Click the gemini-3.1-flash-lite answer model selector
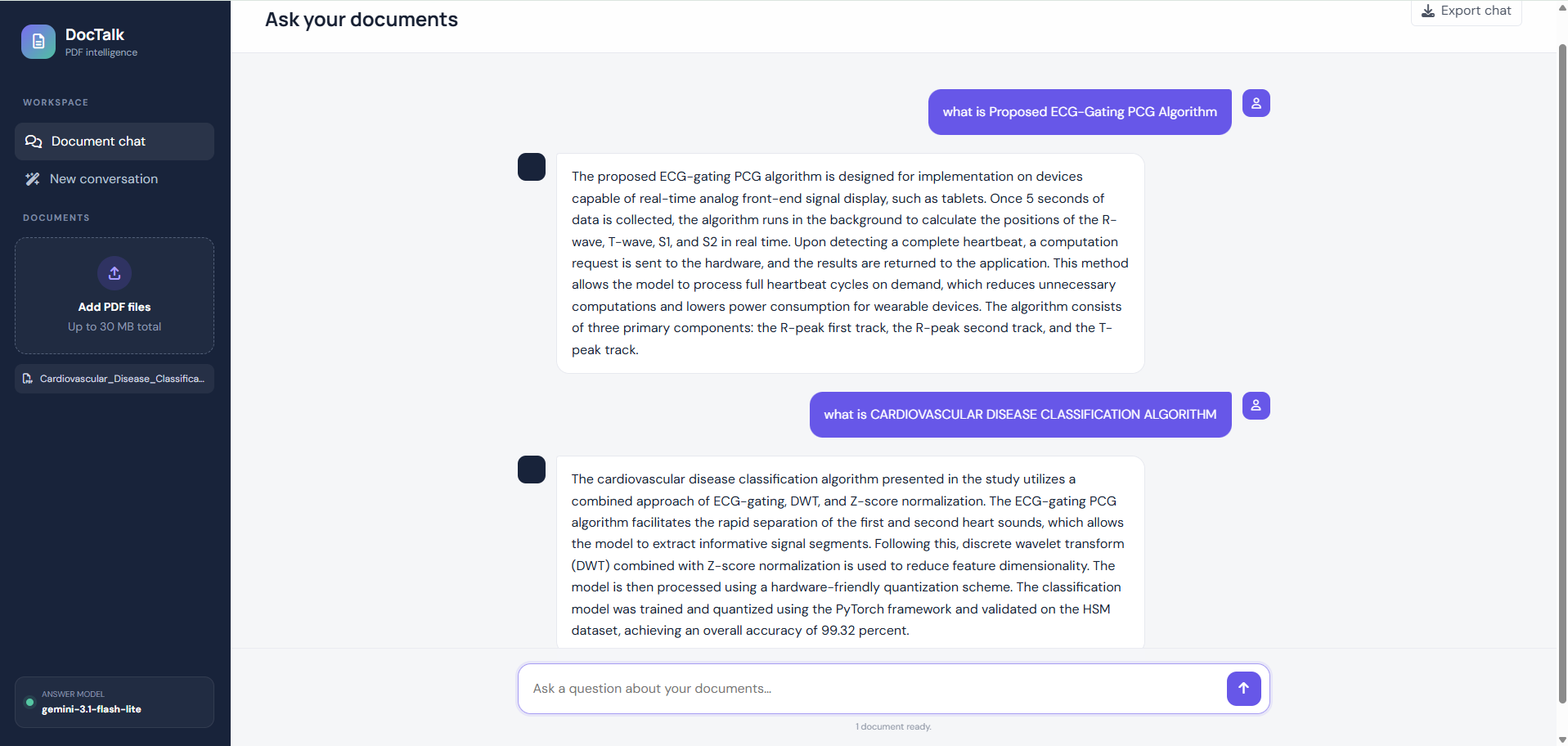The width and height of the screenshot is (1568, 746). click(x=115, y=702)
